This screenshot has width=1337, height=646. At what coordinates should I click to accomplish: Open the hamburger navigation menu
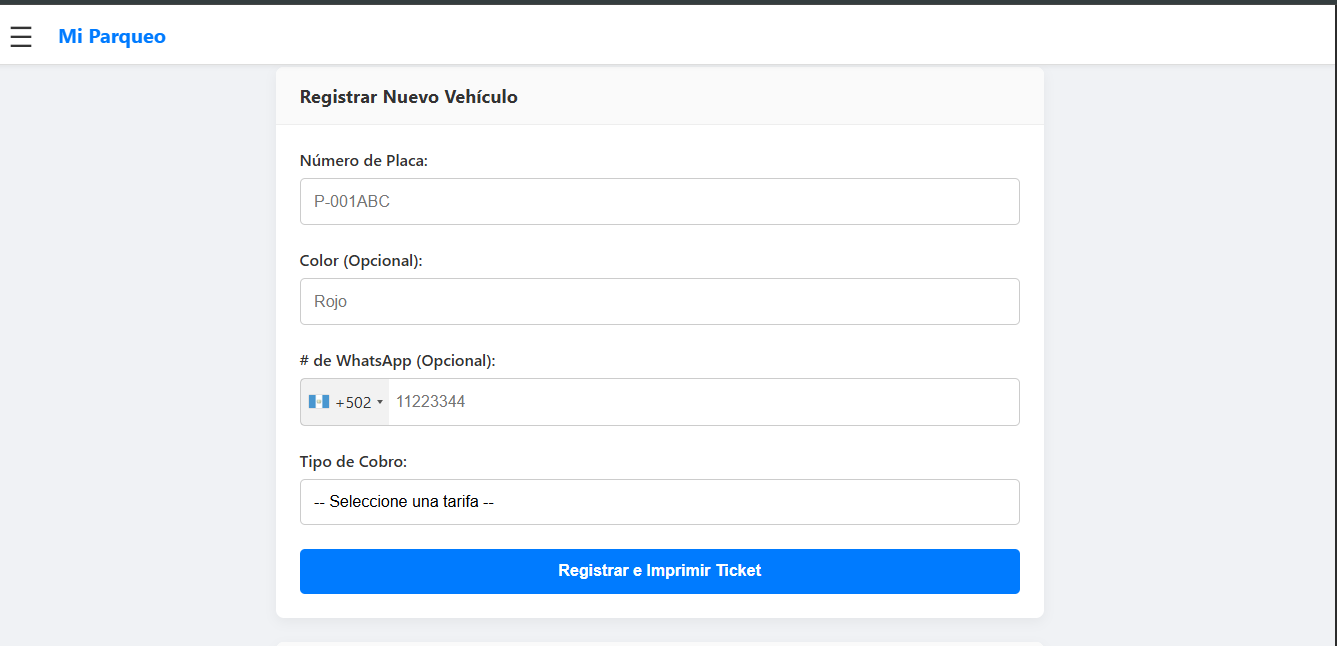21,36
